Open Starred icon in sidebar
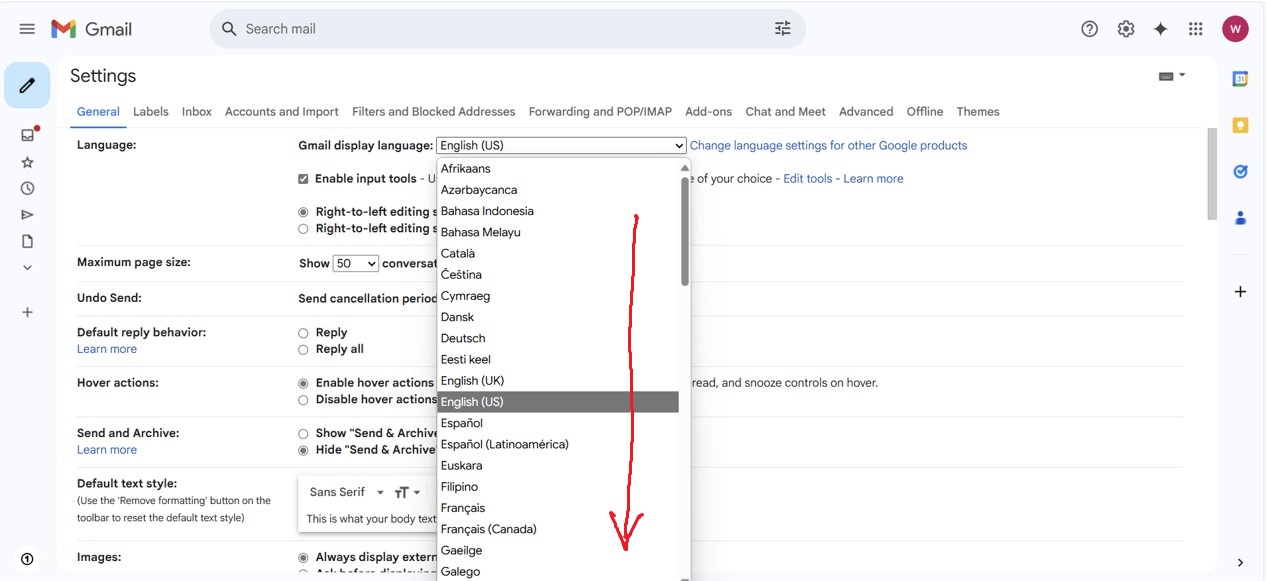 pyautogui.click(x=28, y=162)
